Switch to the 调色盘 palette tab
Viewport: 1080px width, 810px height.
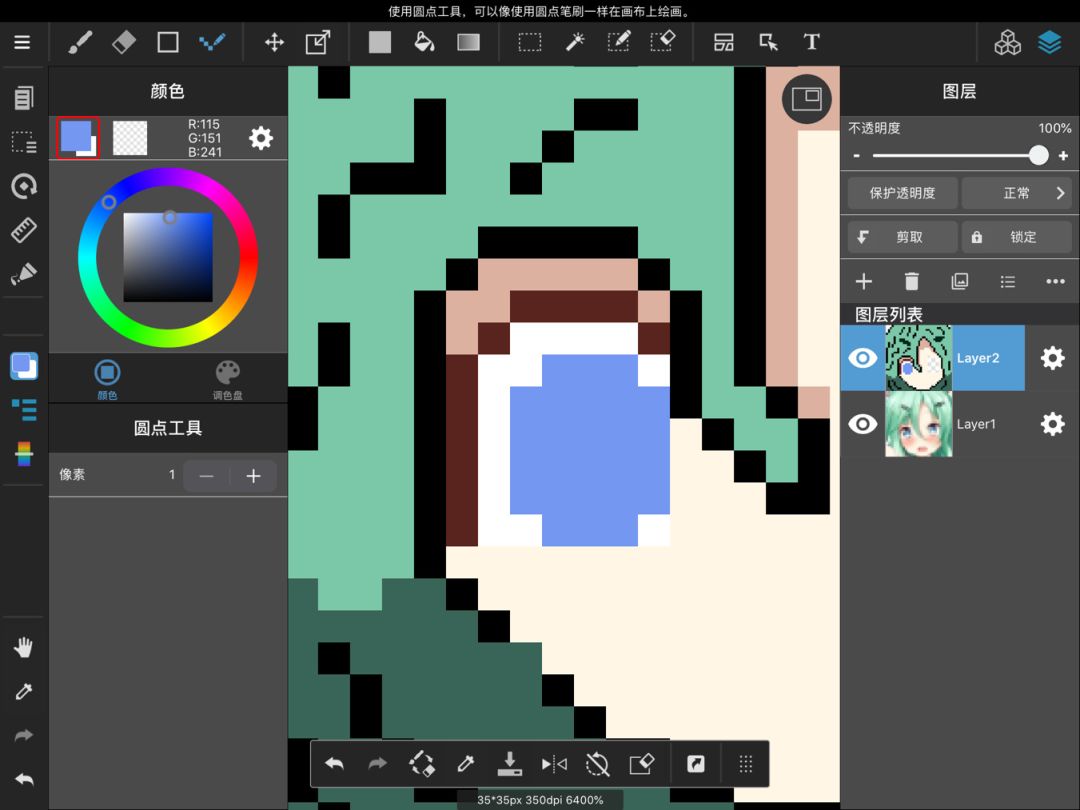tap(227, 379)
